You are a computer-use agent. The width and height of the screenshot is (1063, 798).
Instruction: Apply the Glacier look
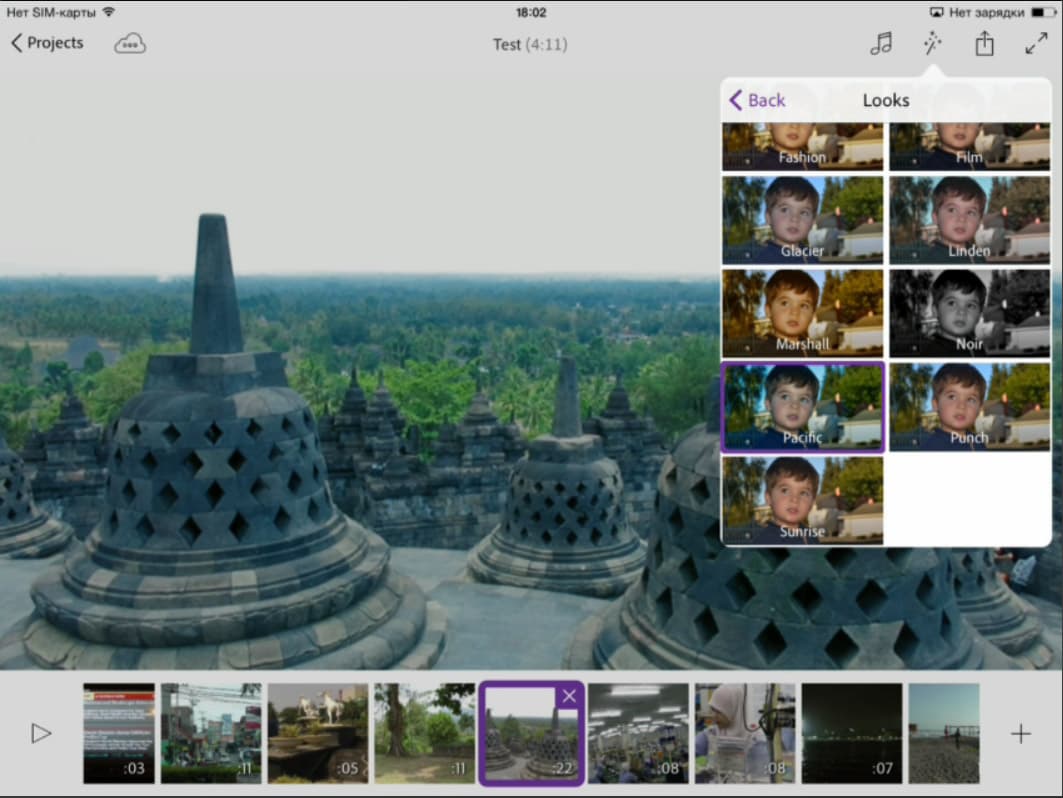pos(803,220)
